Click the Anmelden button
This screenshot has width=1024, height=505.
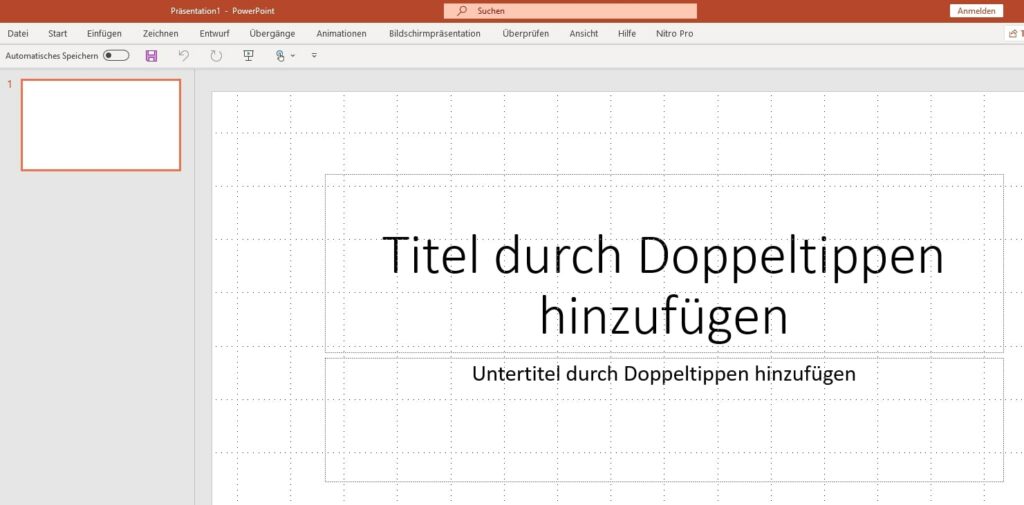point(976,11)
